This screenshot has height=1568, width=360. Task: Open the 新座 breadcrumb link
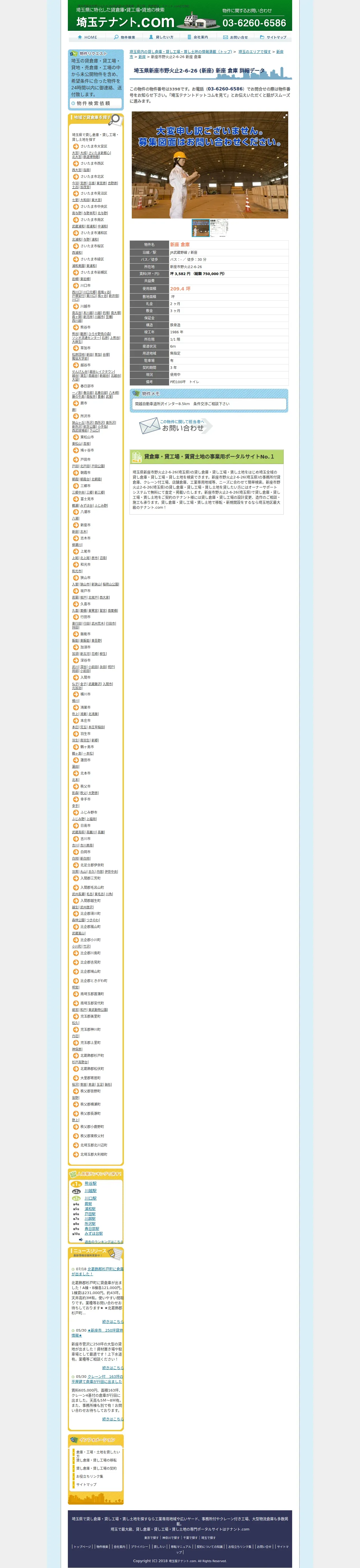(x=142, y=57)
